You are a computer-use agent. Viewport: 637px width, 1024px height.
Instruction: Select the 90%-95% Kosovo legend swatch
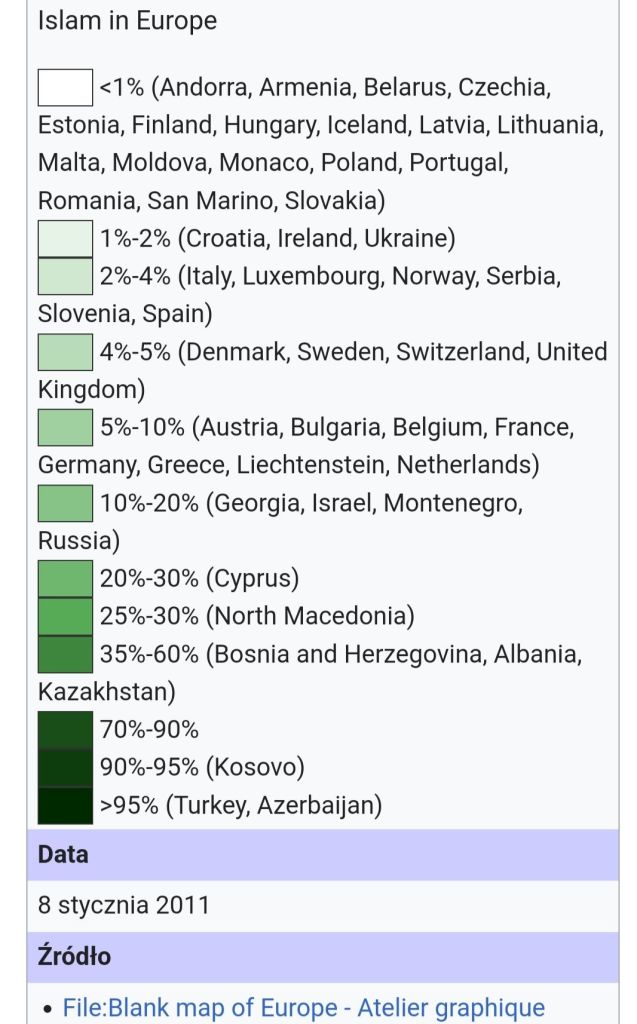click(x=65, y=768)
